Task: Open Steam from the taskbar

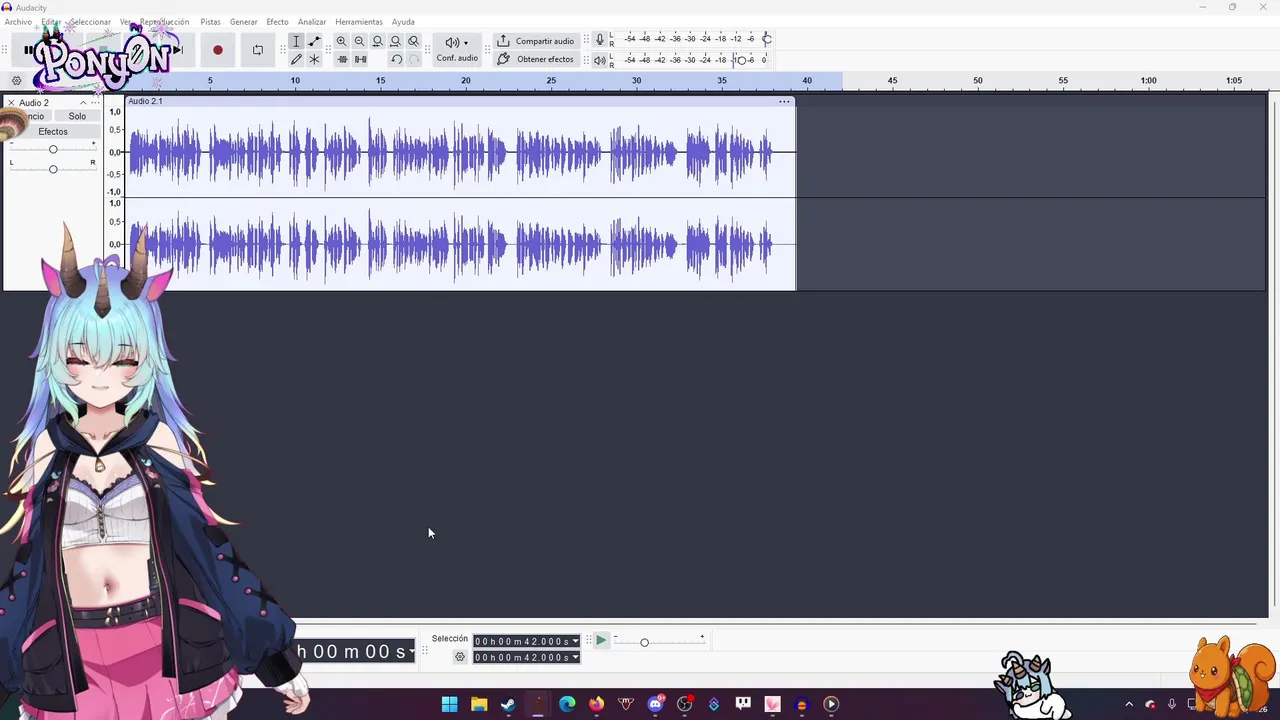Action: (508, 704)
